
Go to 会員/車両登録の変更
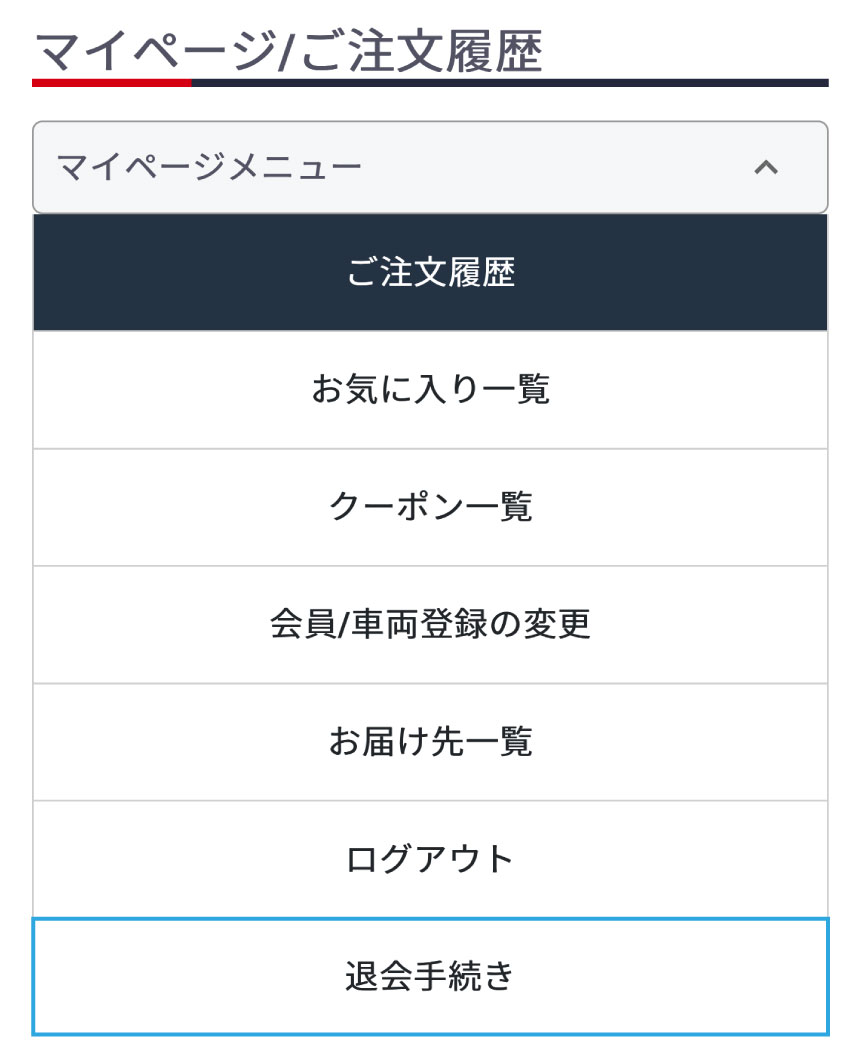[x=430, y=624]
